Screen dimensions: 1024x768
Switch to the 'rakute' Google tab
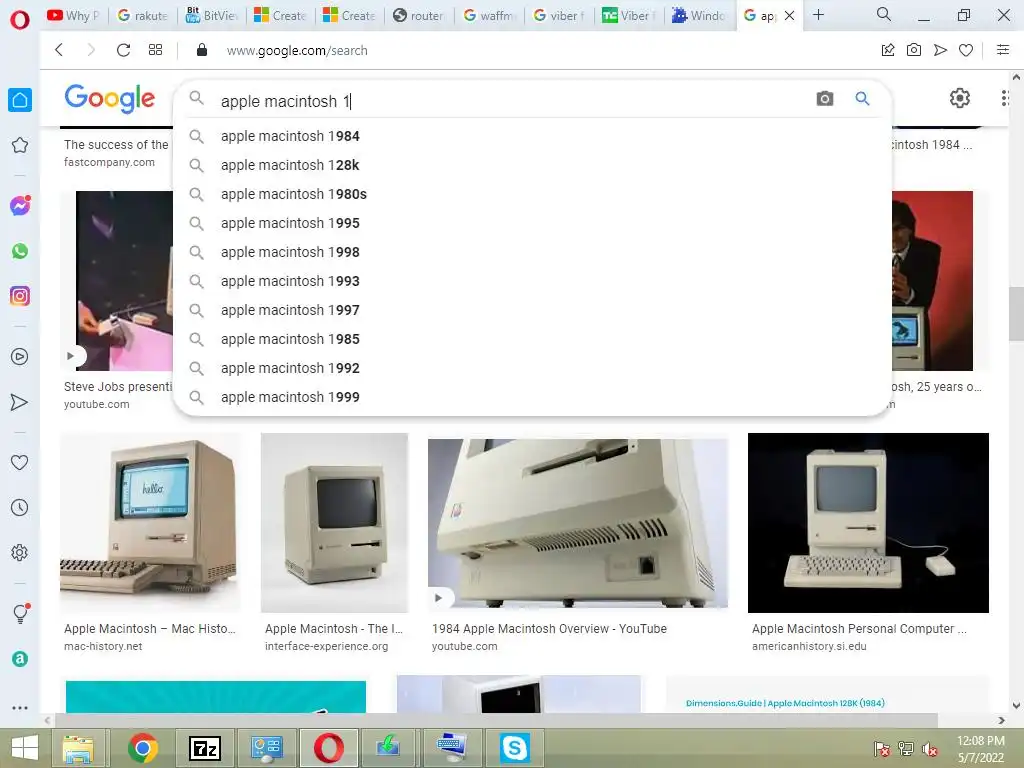click(142, 15)
